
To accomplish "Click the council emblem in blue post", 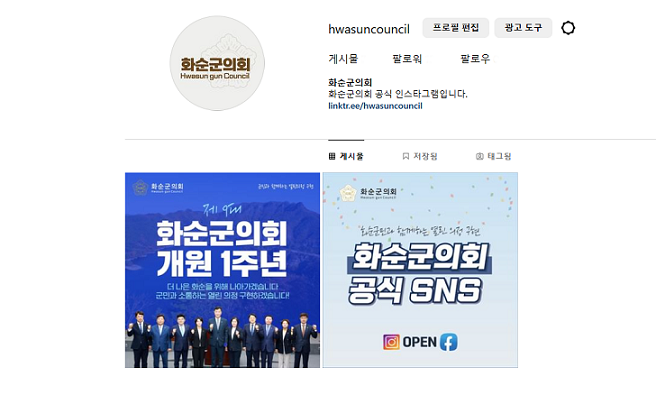I will pyautogui.click(x=141, y=187).
